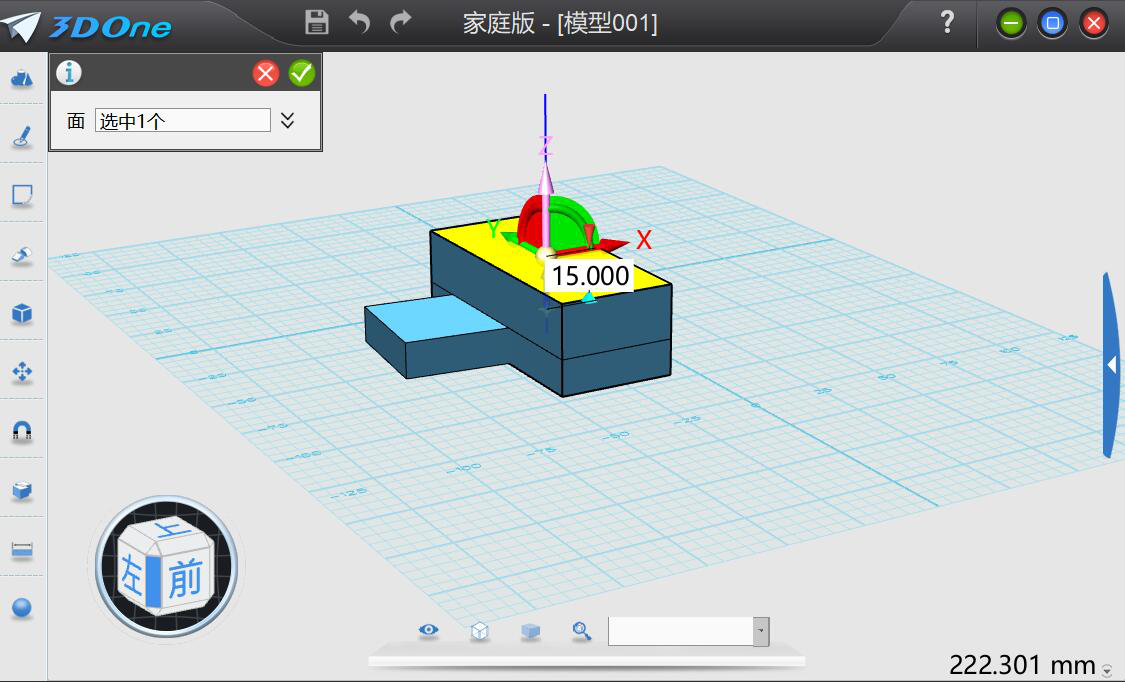Image resolution: width=1125 pixels, height=682 pixels.
Task: Save the model with disk icon
Action: 316,22
